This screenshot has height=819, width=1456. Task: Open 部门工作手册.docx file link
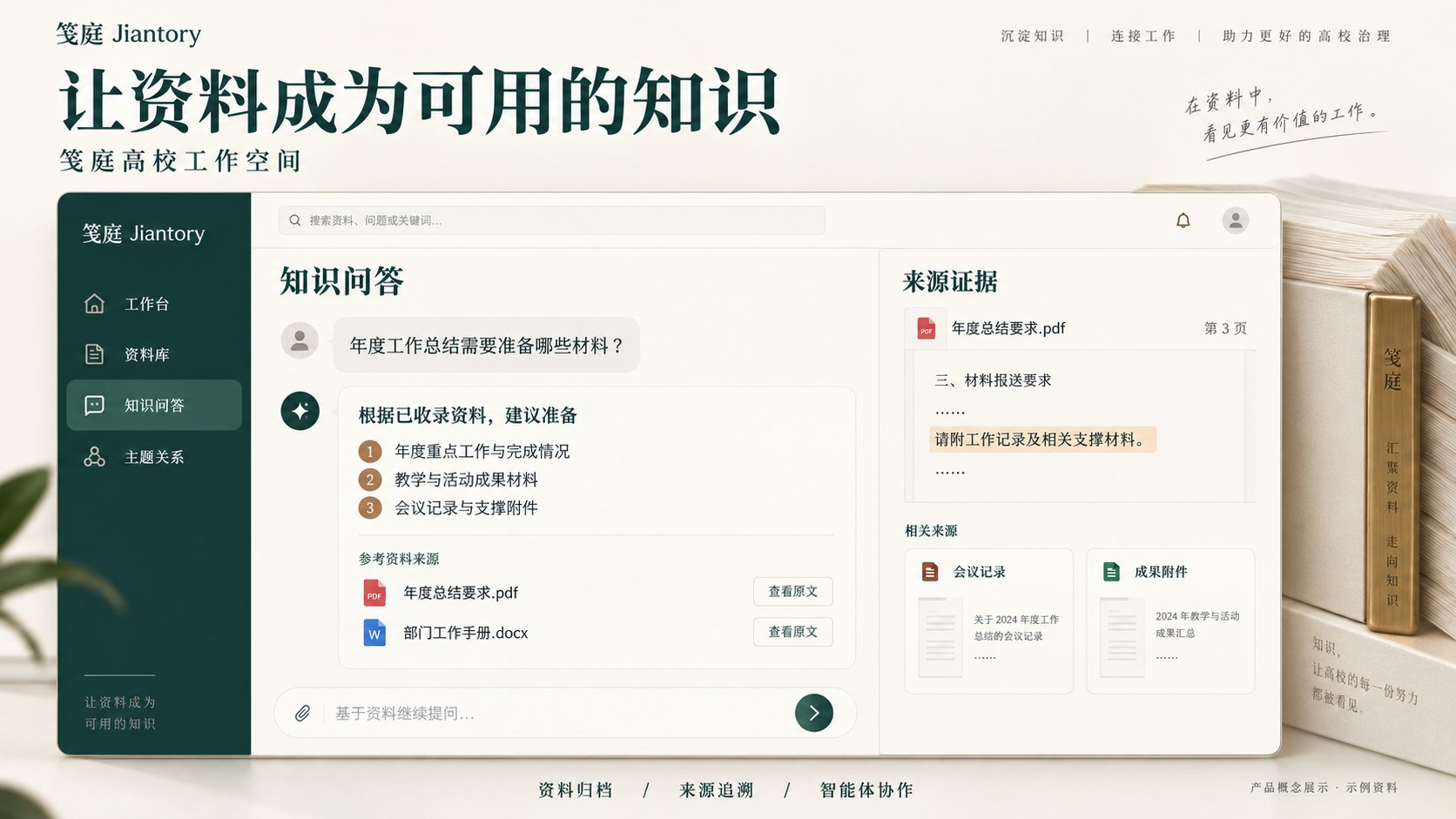(x=466, y=633)
